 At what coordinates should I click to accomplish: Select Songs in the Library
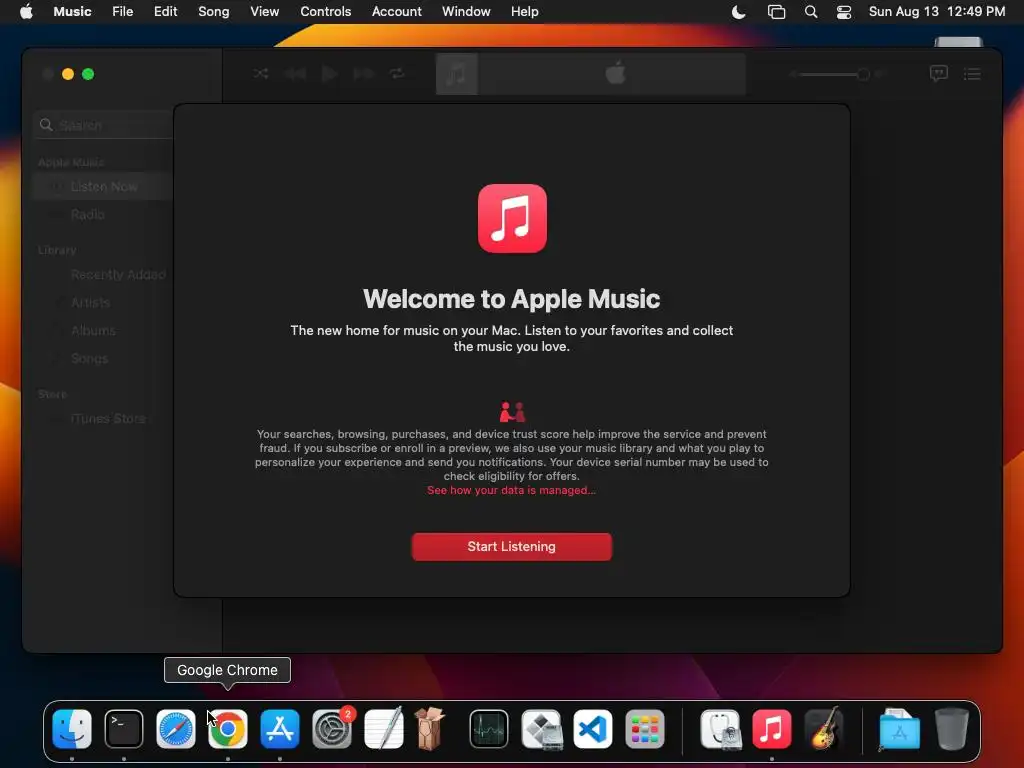tap(89, 359)
